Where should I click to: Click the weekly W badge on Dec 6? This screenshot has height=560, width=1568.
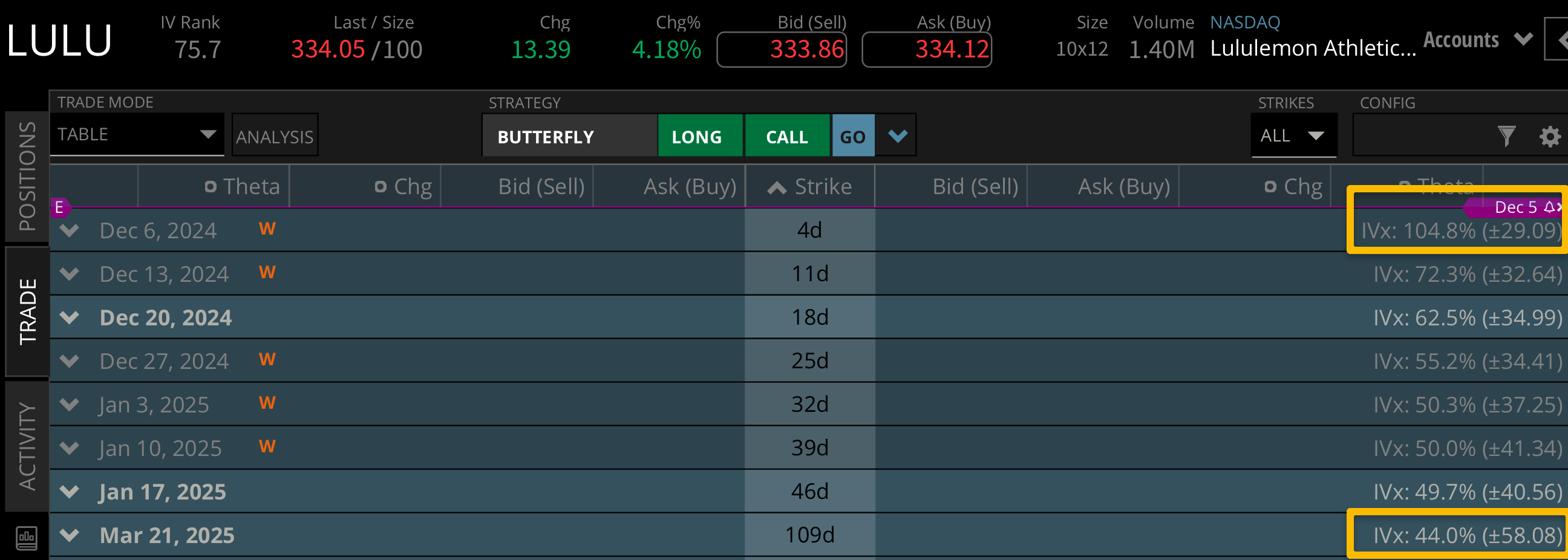coord(267,229)
